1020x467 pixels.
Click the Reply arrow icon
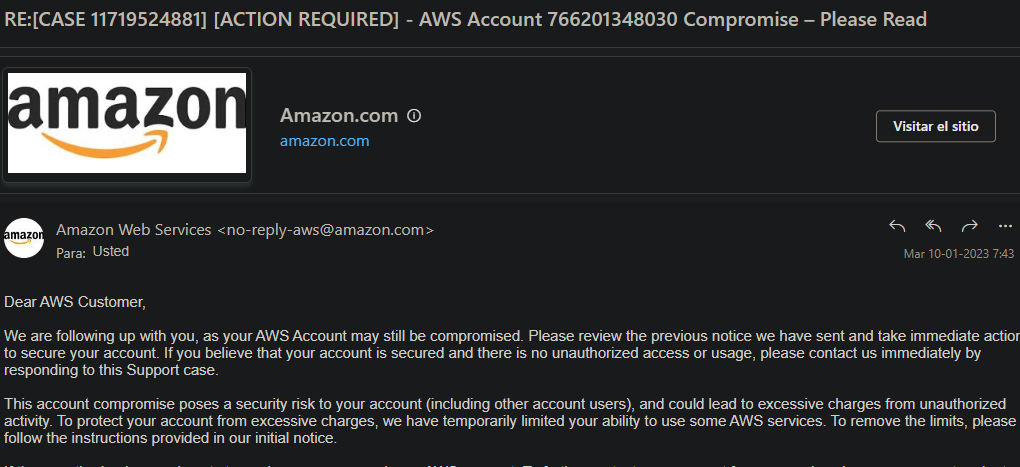897,226
